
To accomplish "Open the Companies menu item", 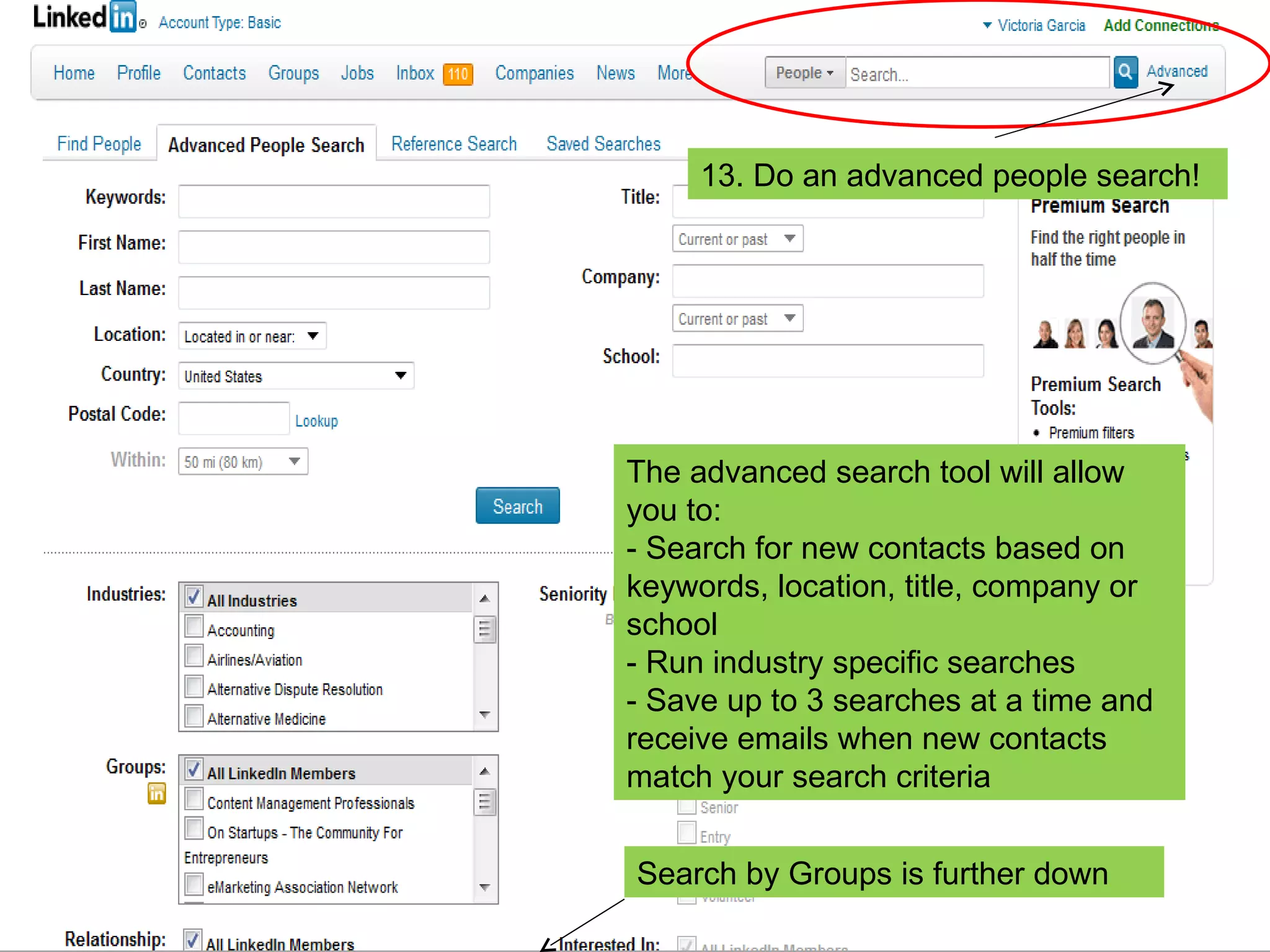I will (x=534, y=73).
